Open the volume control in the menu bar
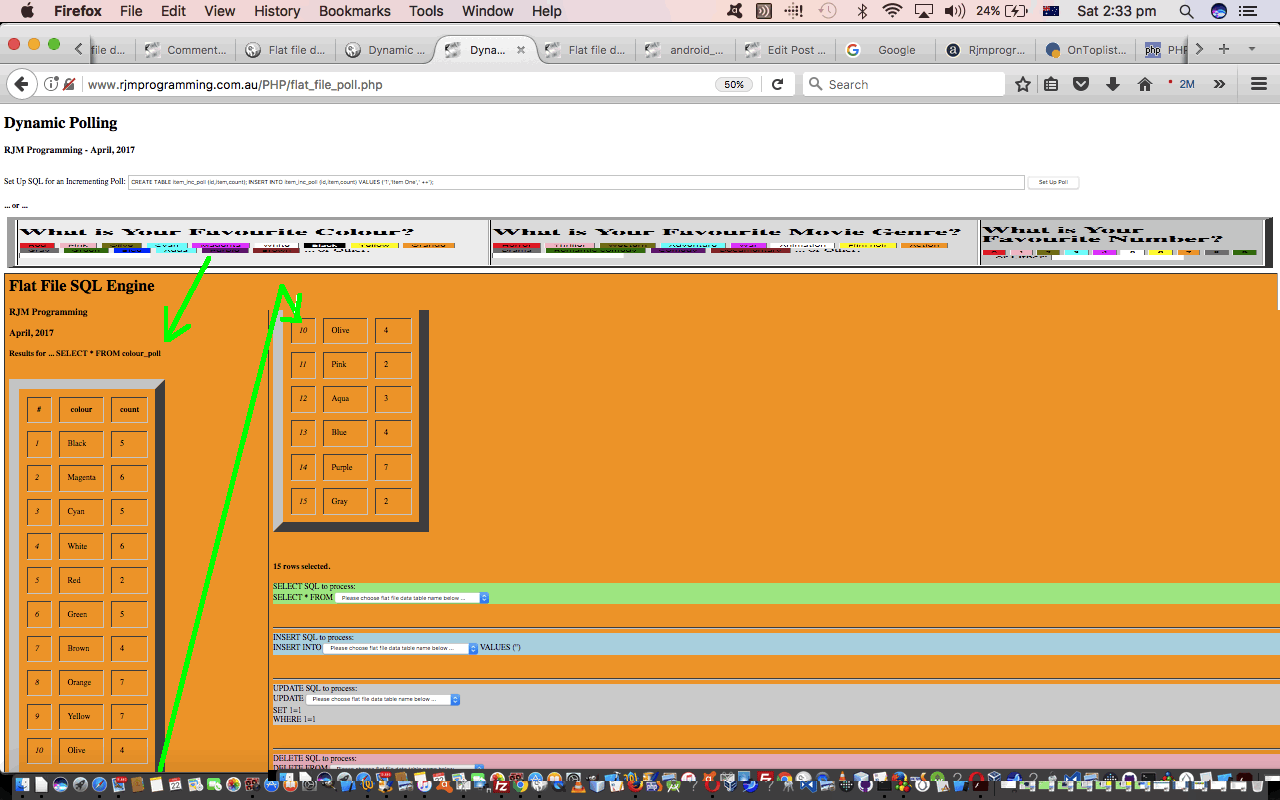This screenshot has width=1280, height=800. click(954, 11)
